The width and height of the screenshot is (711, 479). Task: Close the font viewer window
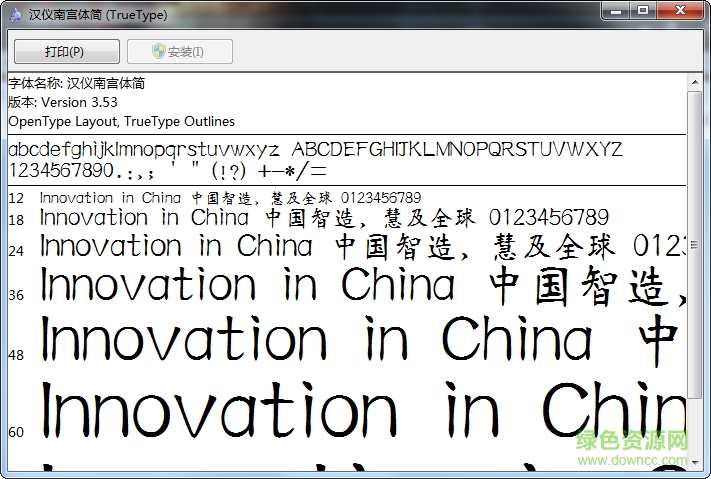(x=680, y=11)
